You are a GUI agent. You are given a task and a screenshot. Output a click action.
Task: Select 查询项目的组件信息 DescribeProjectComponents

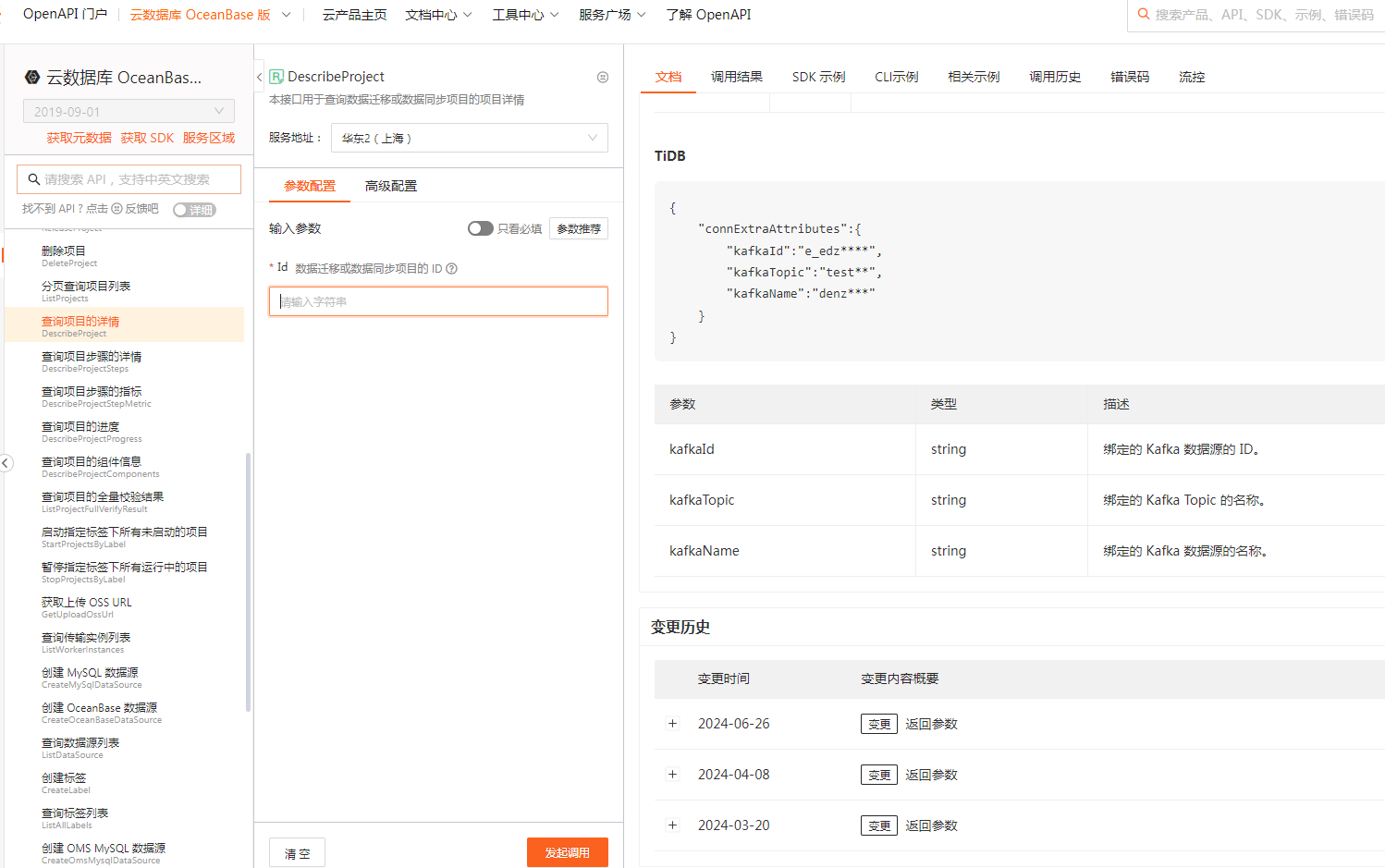[x=124, y=467]
